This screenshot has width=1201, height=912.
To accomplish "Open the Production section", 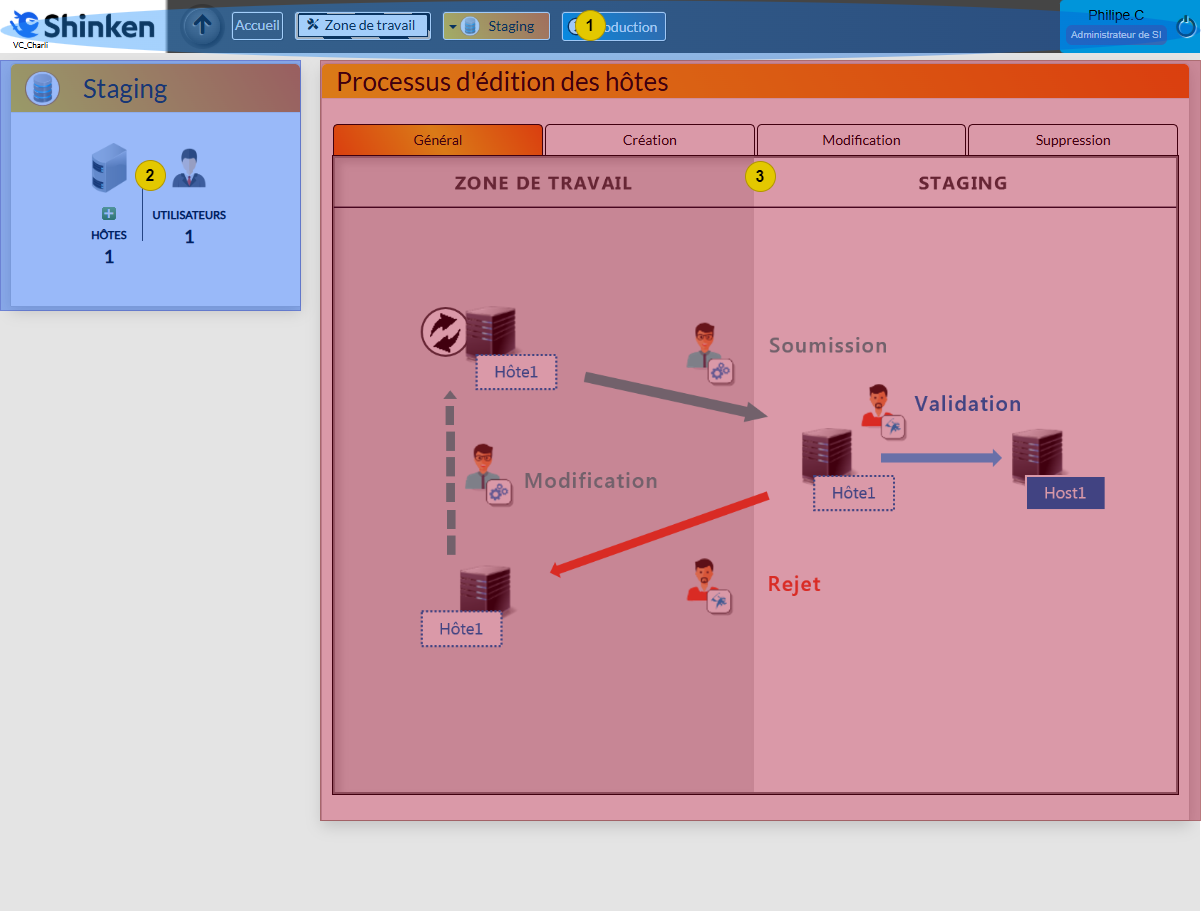I will click(x=614, y=27).
